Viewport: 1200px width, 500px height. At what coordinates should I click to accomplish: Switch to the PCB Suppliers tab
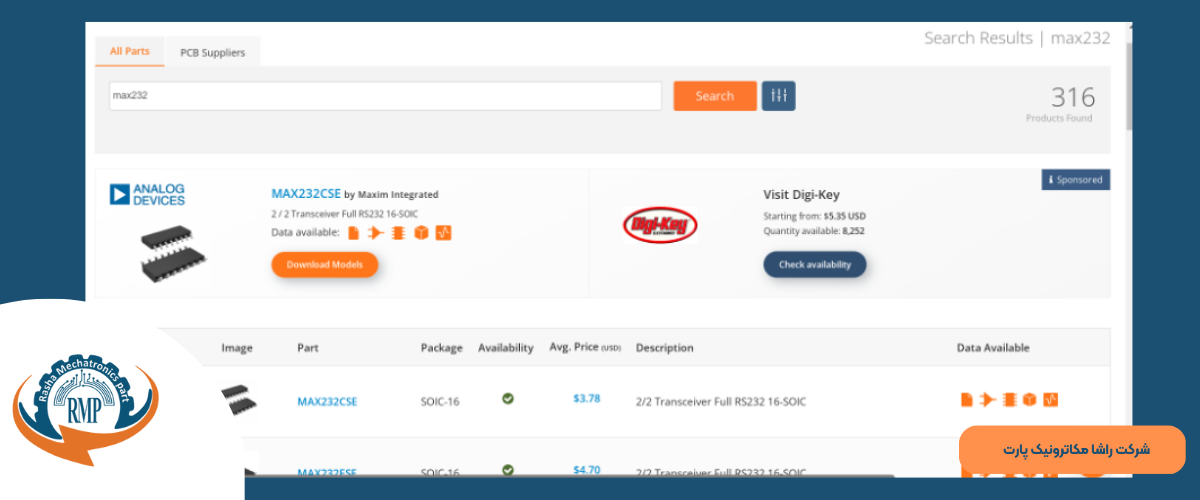tap(212, 52)
